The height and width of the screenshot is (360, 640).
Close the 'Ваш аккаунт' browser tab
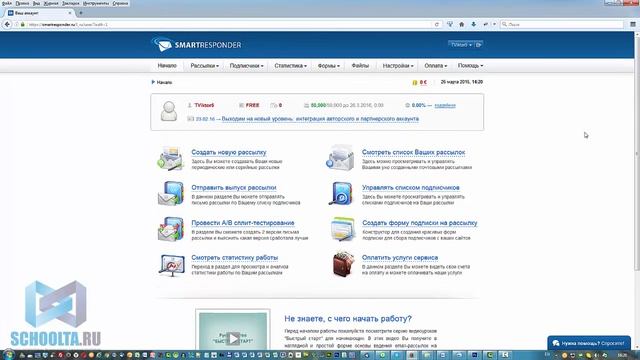point(69,13)
